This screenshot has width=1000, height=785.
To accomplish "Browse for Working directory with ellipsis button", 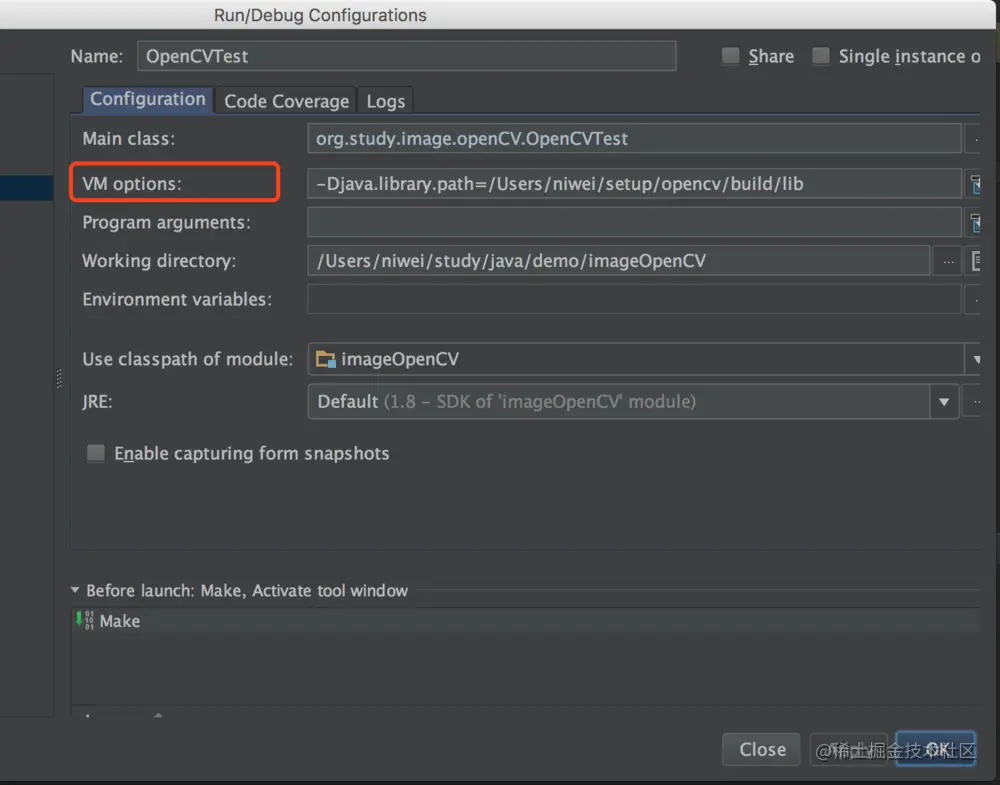I will click(948, 261).
